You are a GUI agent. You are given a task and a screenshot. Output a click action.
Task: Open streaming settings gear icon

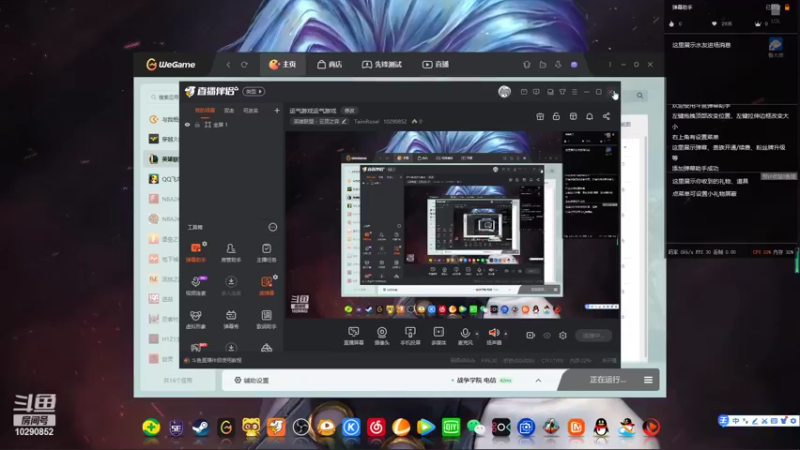(563, 335)
